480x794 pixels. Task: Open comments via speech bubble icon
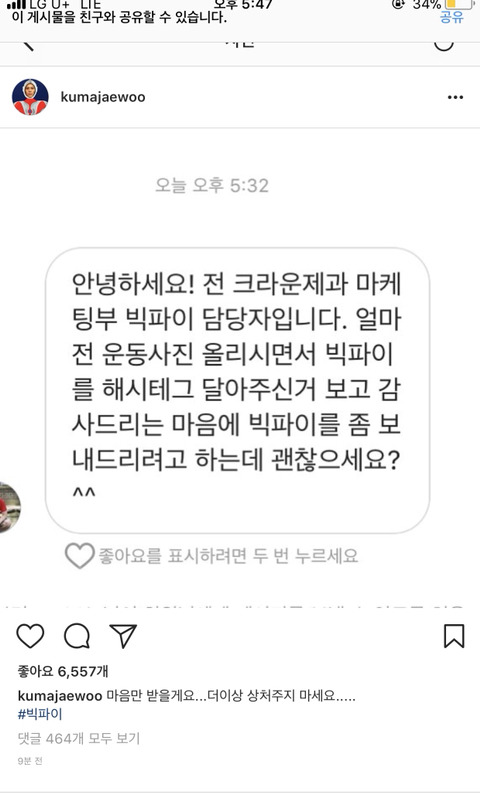pos(77,636)
